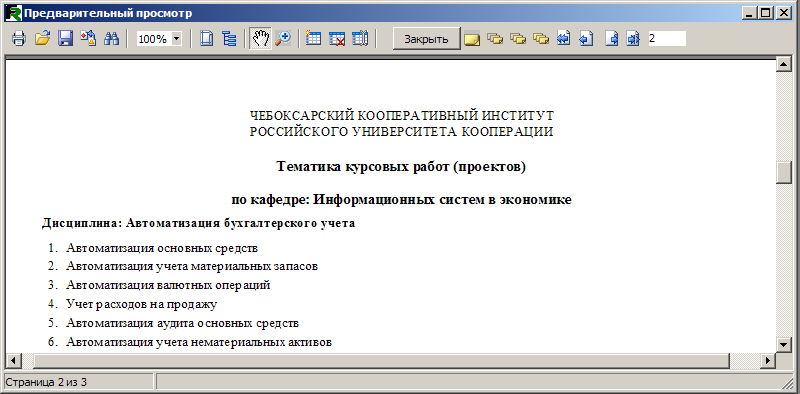The height and width of the screenshot is (394, 800).
Task: Click item 'Автоматизация основных средств'
Action: point(162,248)
